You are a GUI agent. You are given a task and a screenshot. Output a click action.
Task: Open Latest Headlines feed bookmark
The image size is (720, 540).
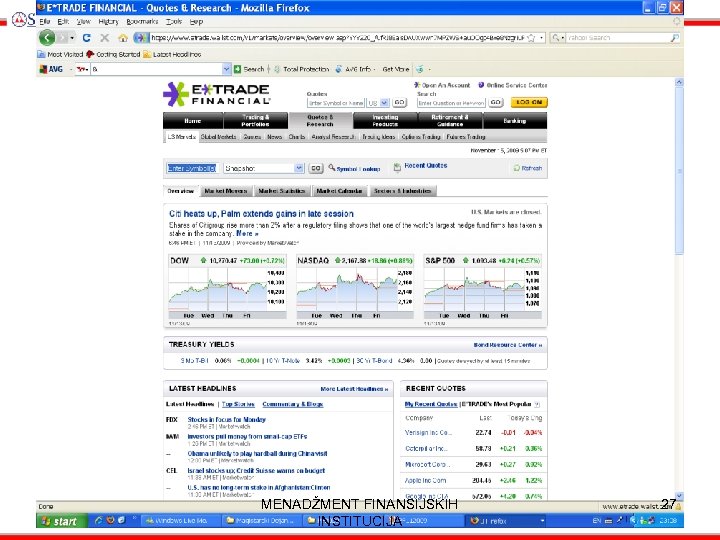[172, 54]
